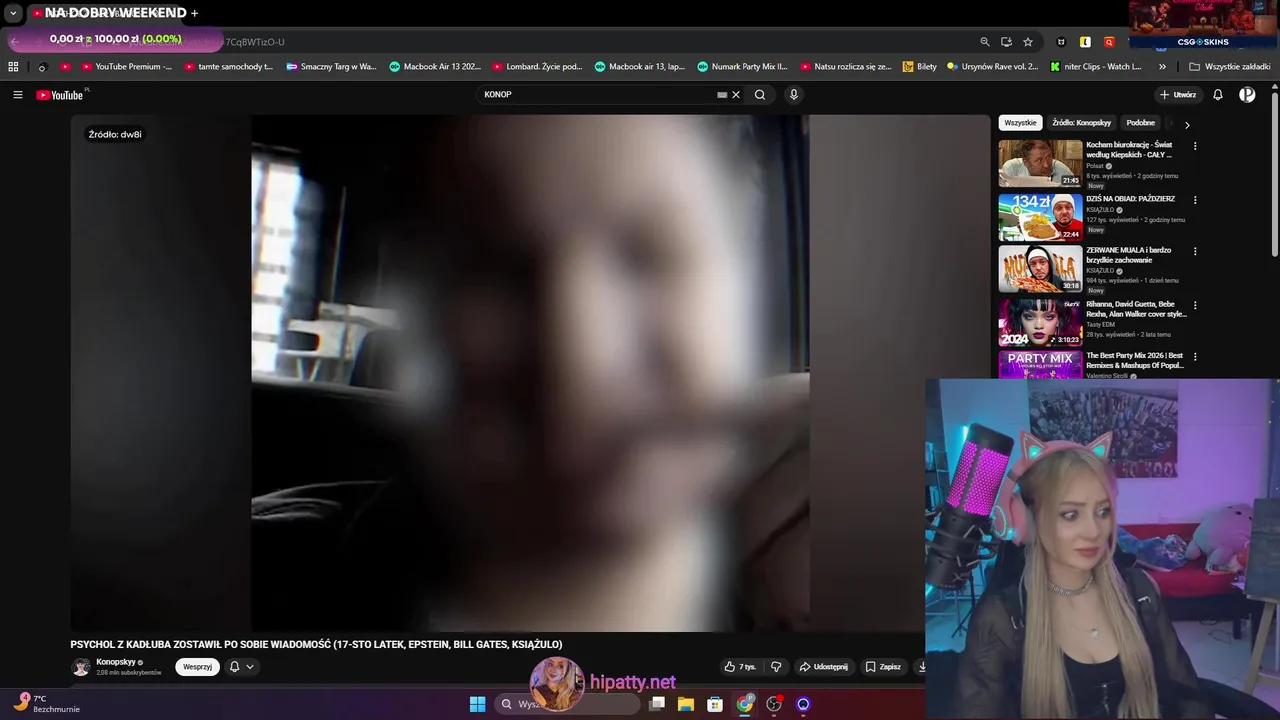
Task: Click the Zapisz save button
Action: coord(883,667)
